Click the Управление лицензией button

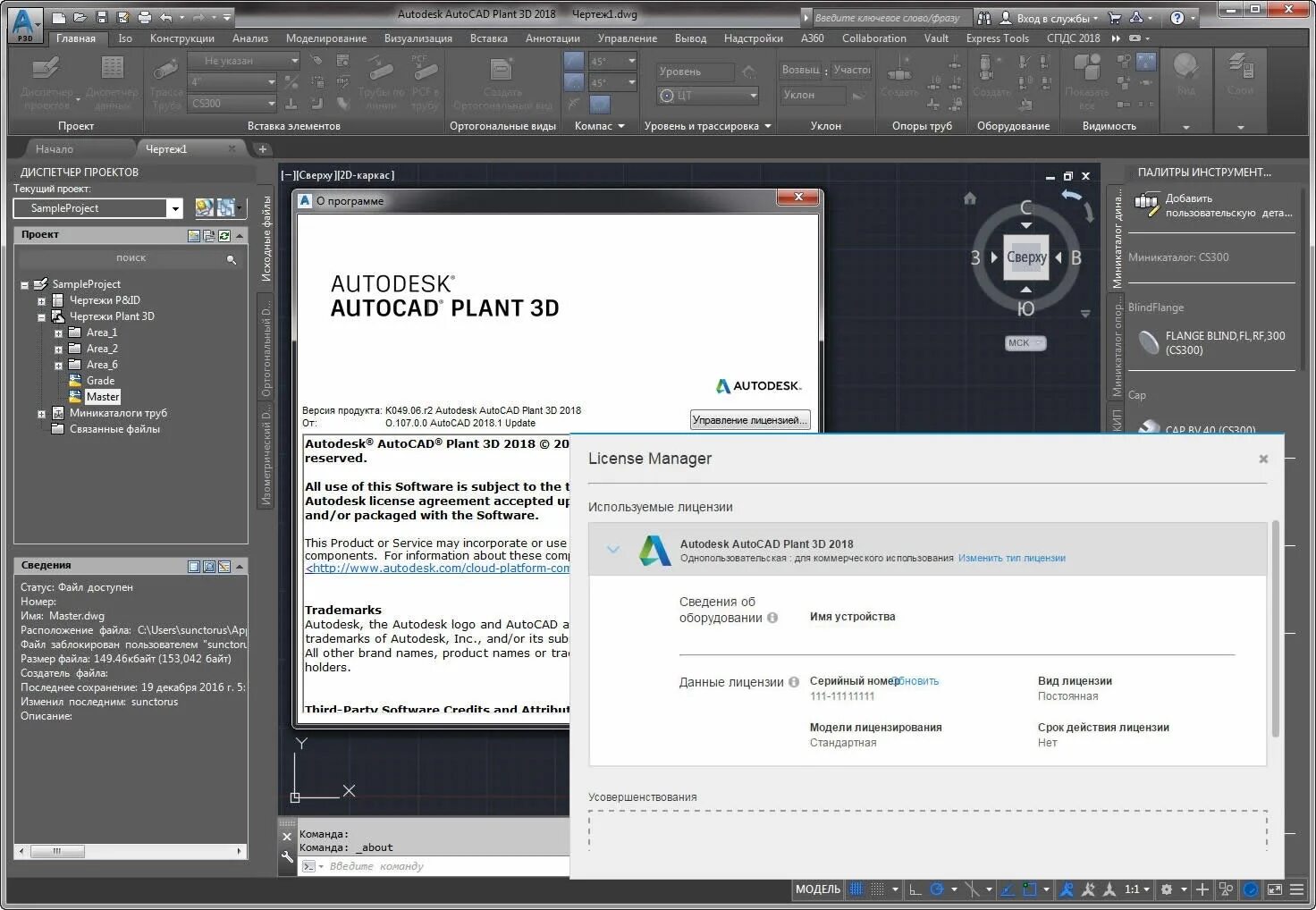tap(750, 420)
